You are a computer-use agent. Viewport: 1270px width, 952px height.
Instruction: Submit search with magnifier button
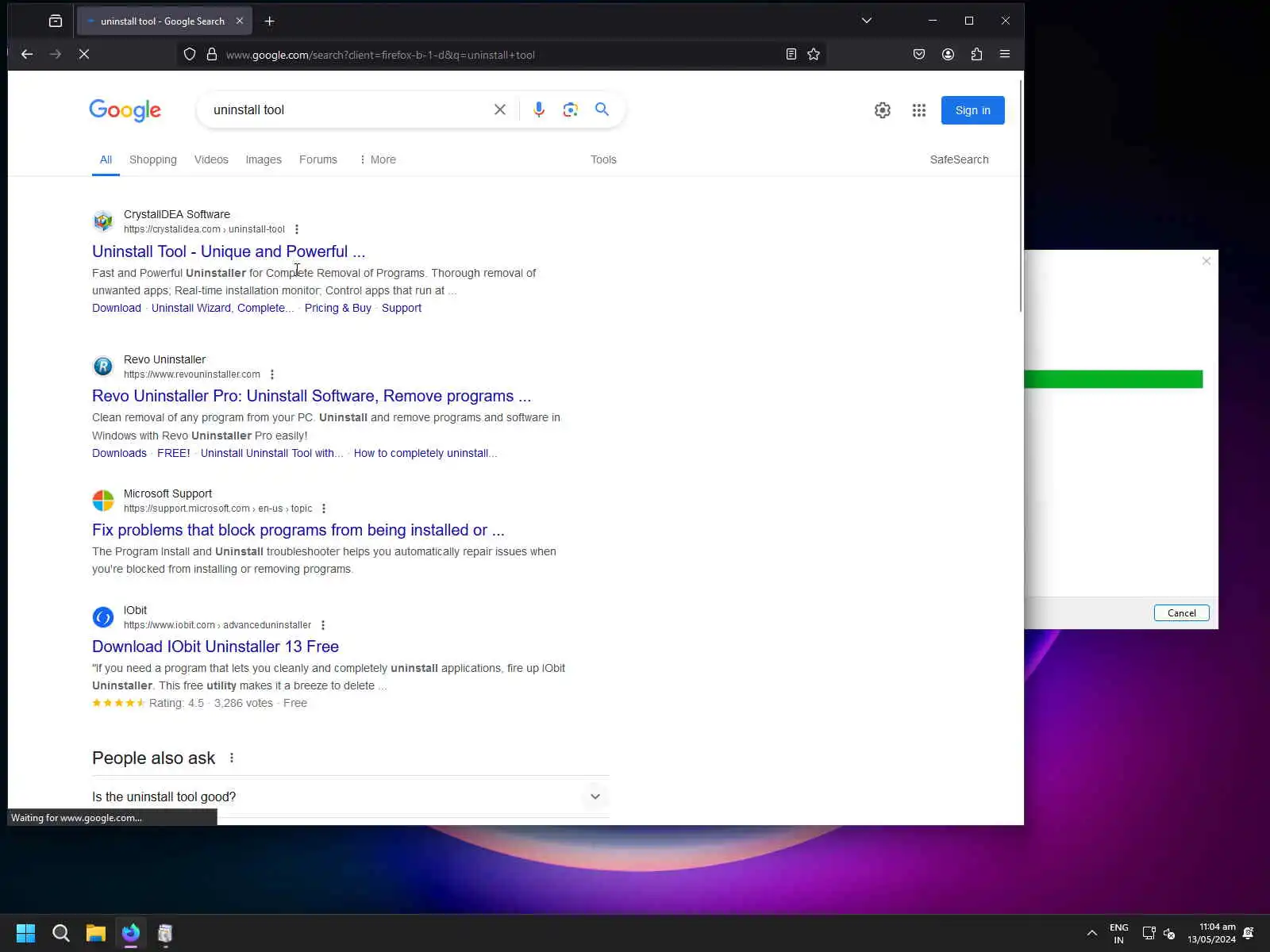602,109
